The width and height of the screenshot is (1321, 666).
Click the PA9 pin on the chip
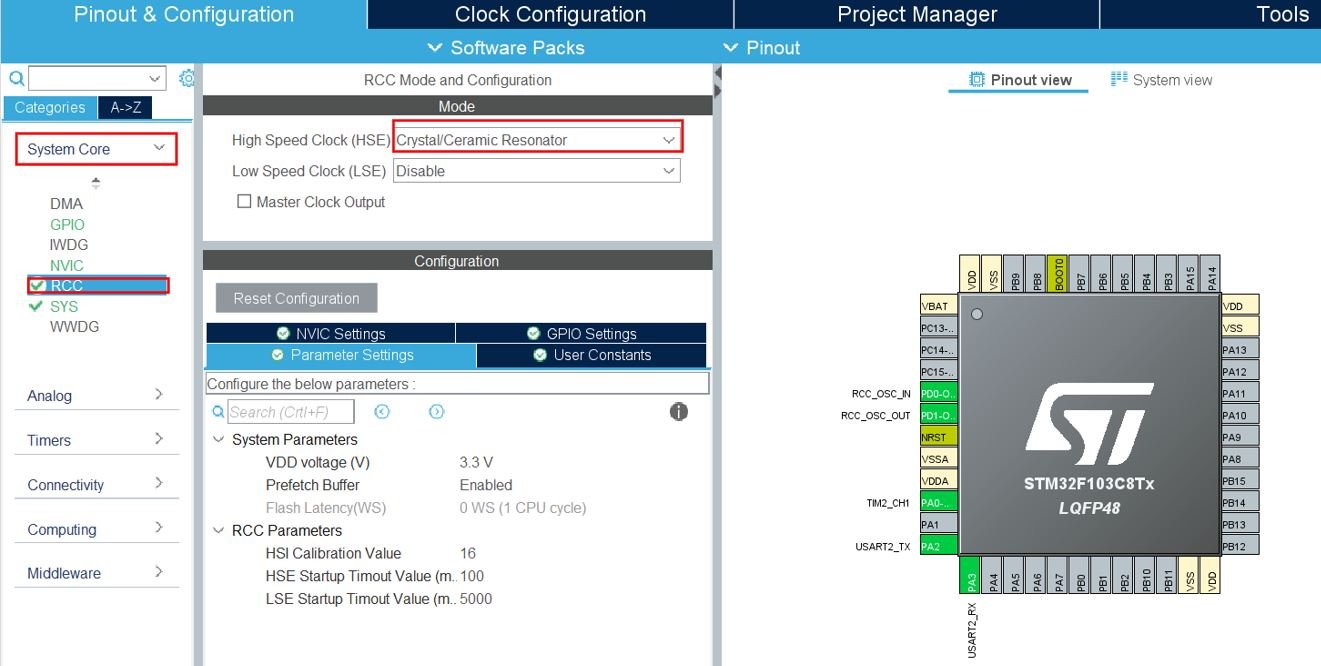(x=1240, y=438)
